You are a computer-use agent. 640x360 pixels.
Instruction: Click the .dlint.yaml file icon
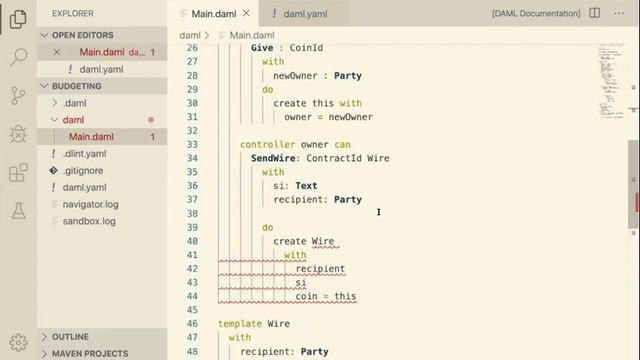(x=53, y=154)
